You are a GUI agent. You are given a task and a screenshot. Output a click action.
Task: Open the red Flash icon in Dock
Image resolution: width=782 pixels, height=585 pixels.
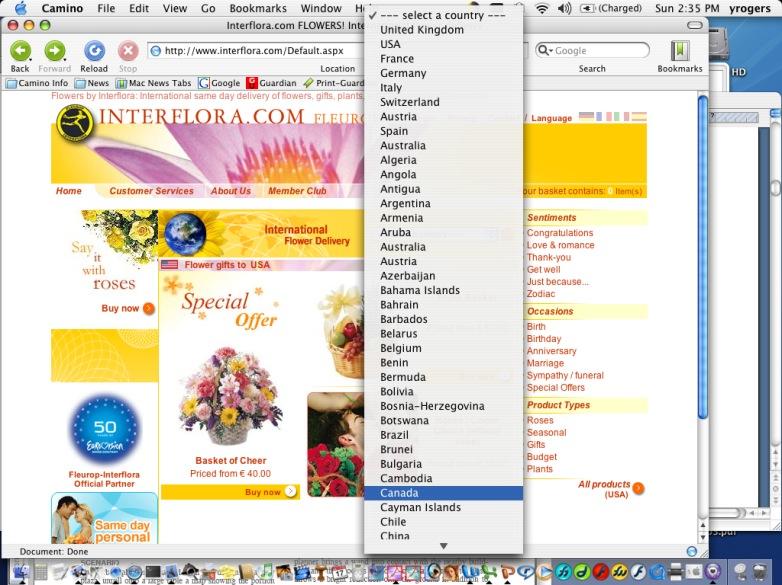(600, 572)
